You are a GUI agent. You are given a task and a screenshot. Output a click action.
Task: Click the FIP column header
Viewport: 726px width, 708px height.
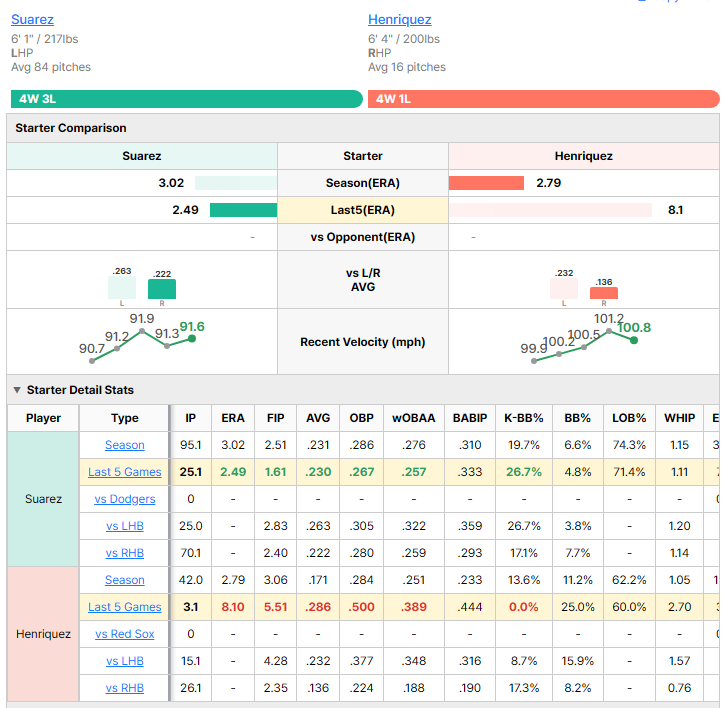pyautogui.click(x=275, y=418)
